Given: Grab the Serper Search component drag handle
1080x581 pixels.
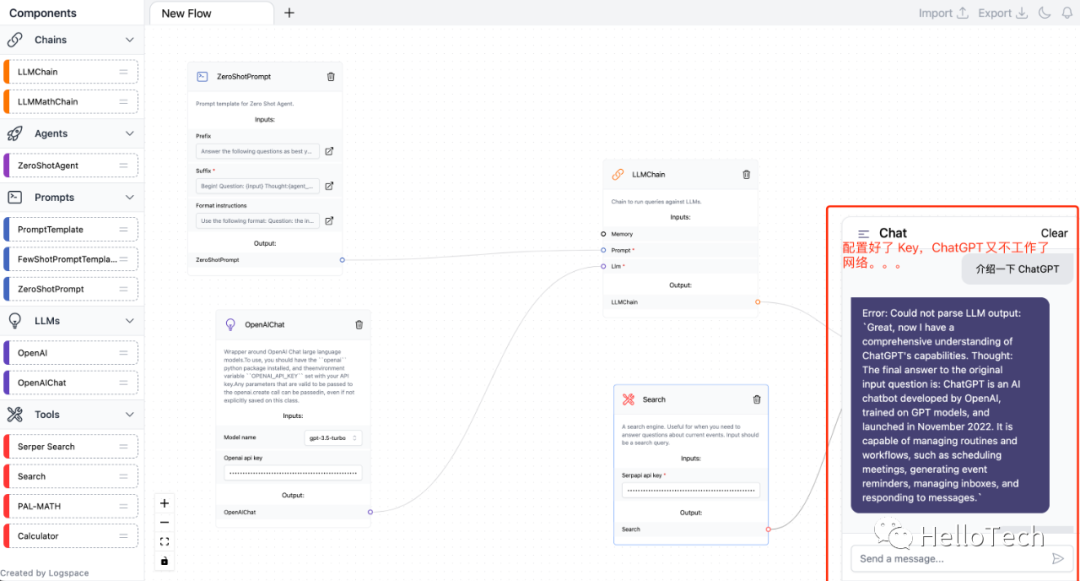Looking at the screenshot, I should (x=123, y=446).
